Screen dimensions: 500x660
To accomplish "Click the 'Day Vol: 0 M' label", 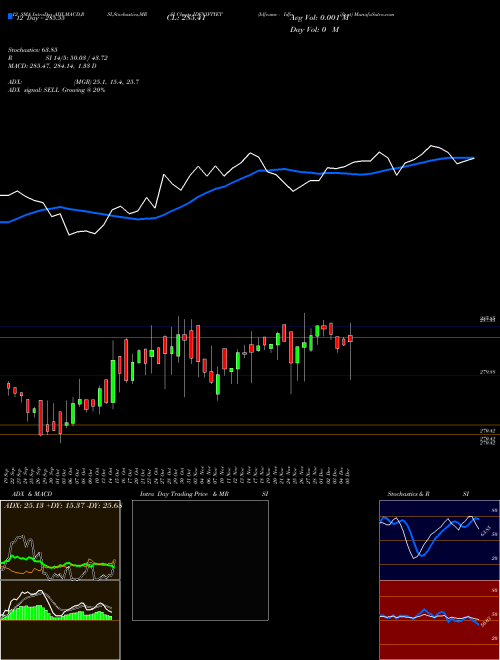I will click(314, 30).
